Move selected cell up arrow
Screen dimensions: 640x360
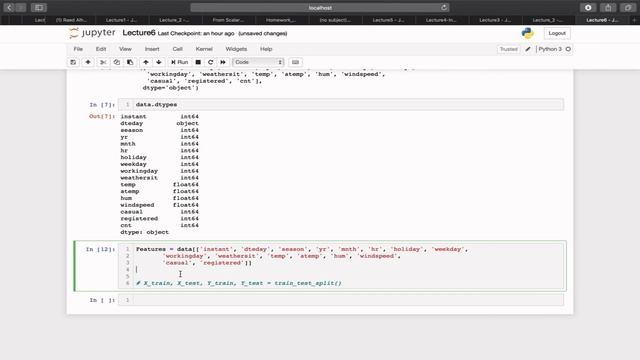coord(146,62)
